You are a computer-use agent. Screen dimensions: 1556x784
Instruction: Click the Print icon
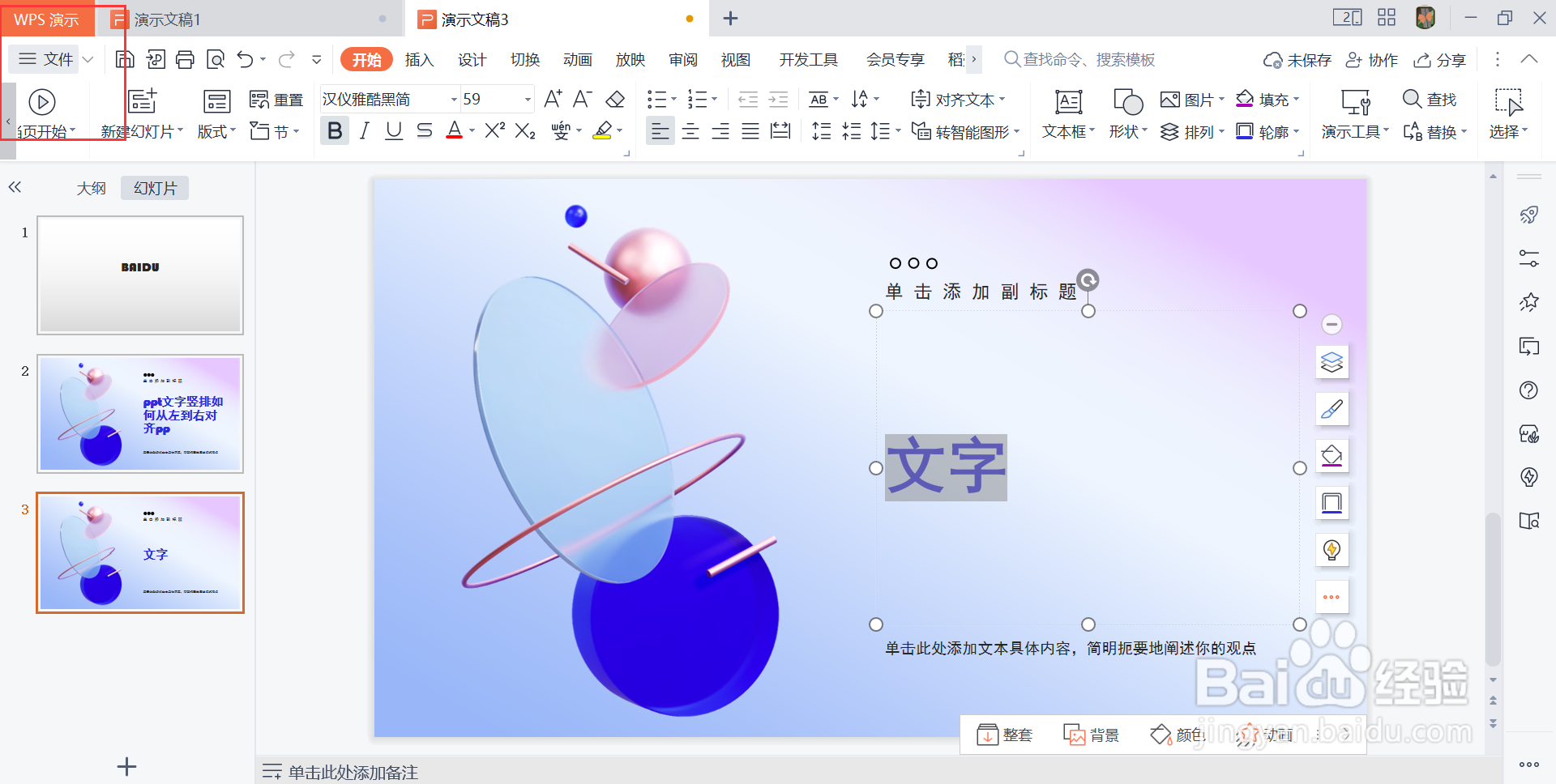point(186,59)
